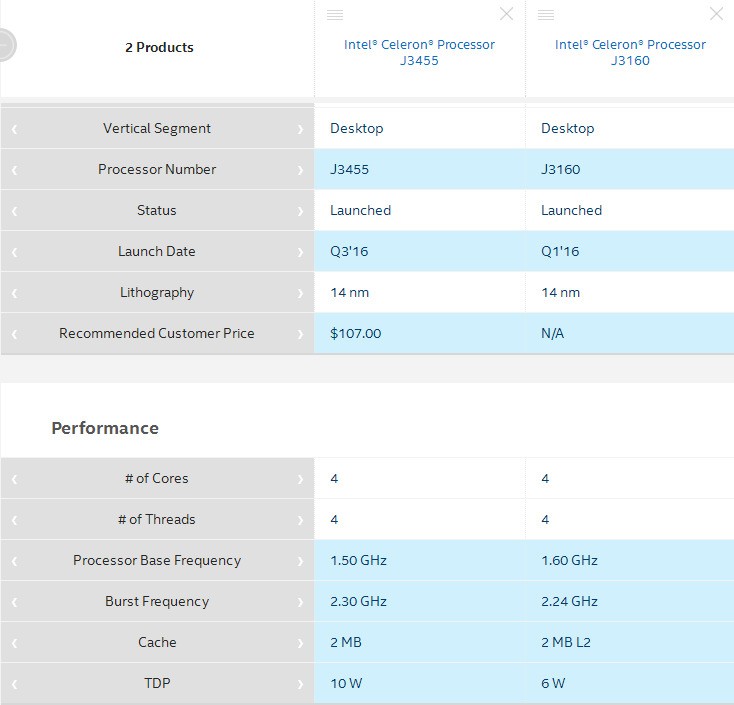Click left arrow on # of Cores row

coord(15,479)
